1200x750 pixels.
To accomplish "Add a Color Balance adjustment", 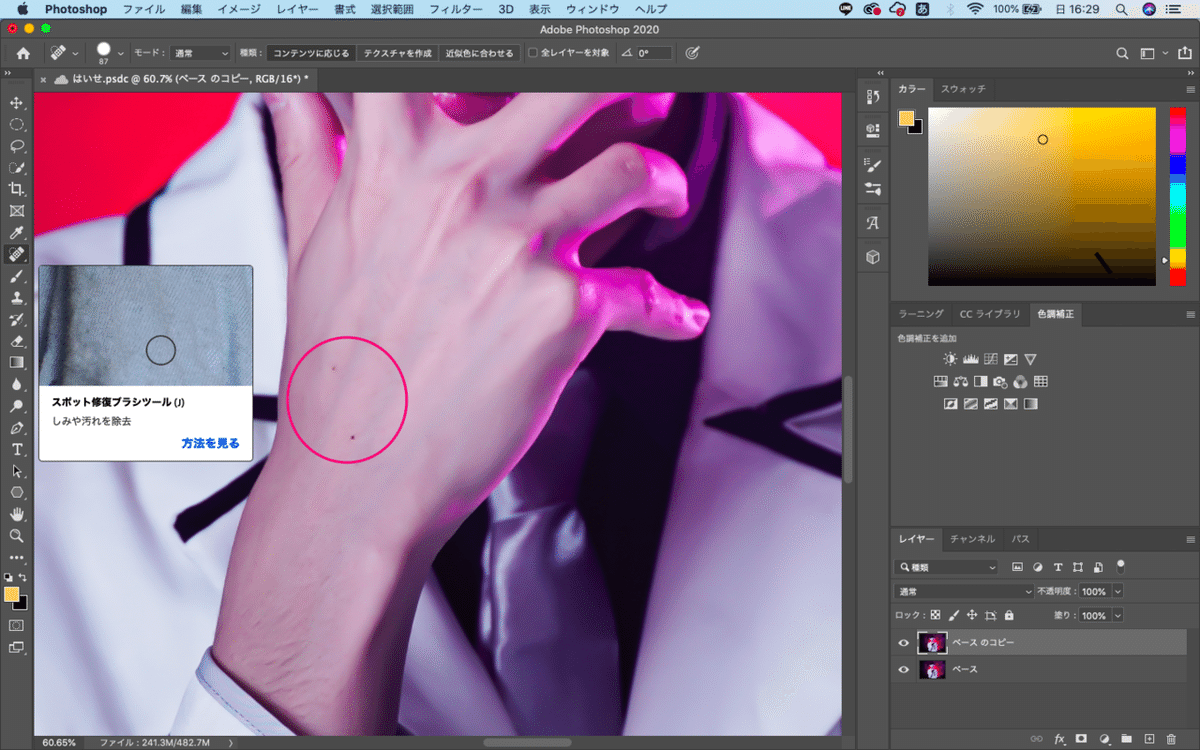I will (960, 381).
